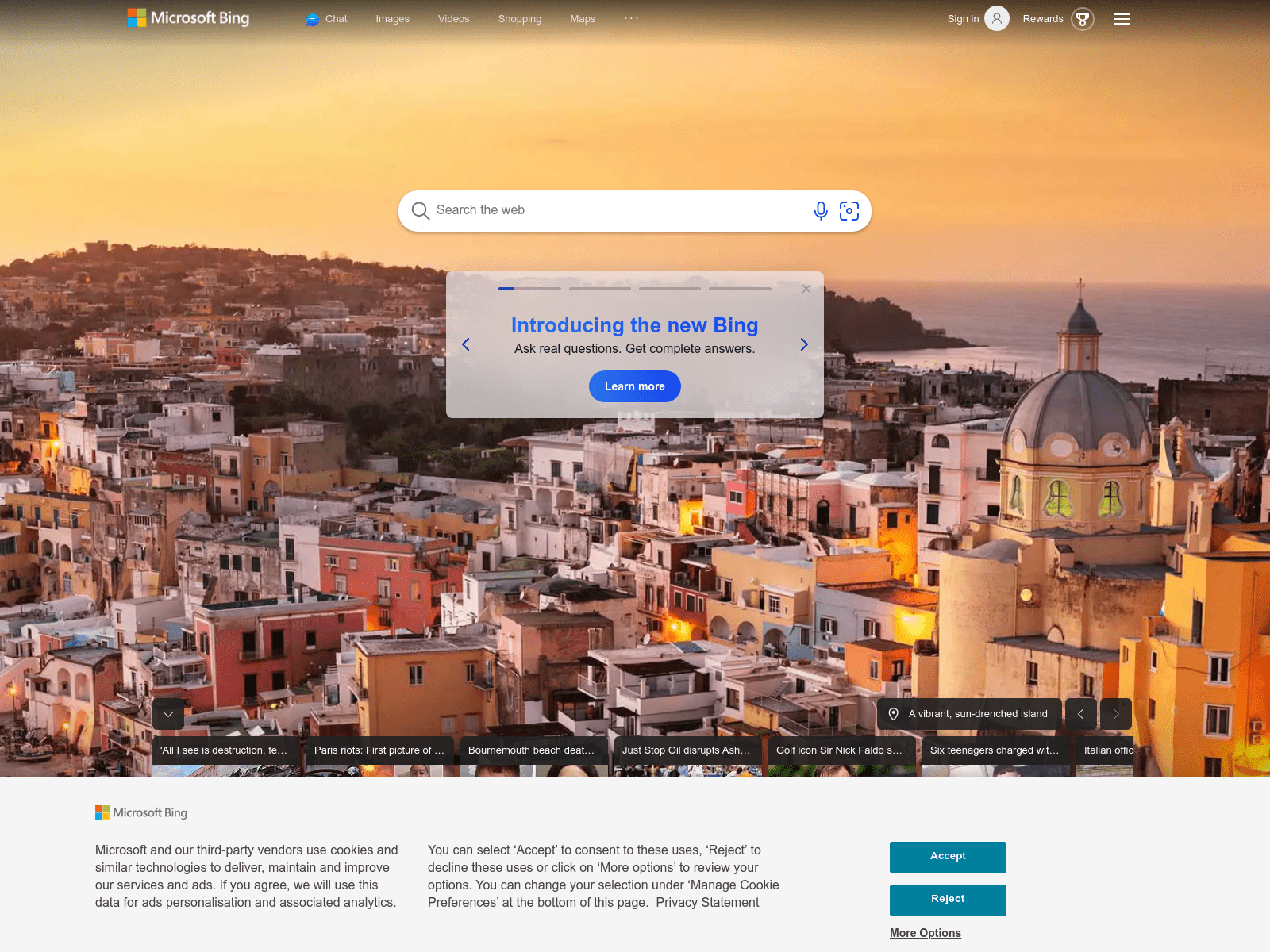1270x952 pixels.
Task: Select the third promo slide indicator
Action: tap(670, 289)
